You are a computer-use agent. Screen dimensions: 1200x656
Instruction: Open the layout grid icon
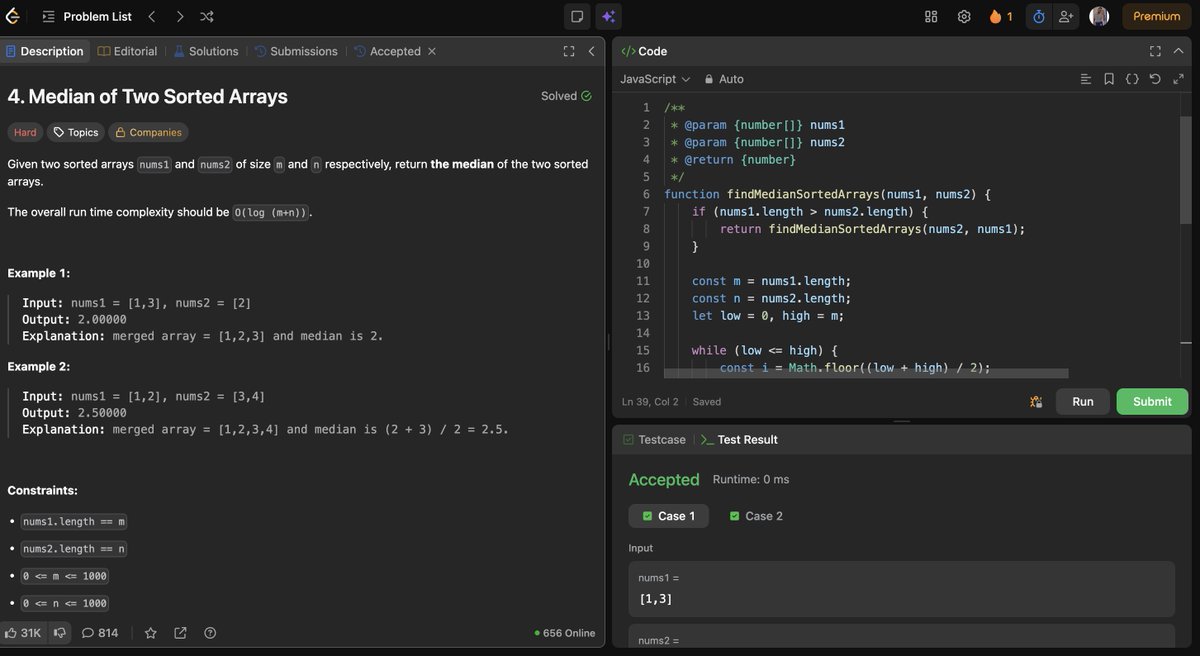click(931, 16)
